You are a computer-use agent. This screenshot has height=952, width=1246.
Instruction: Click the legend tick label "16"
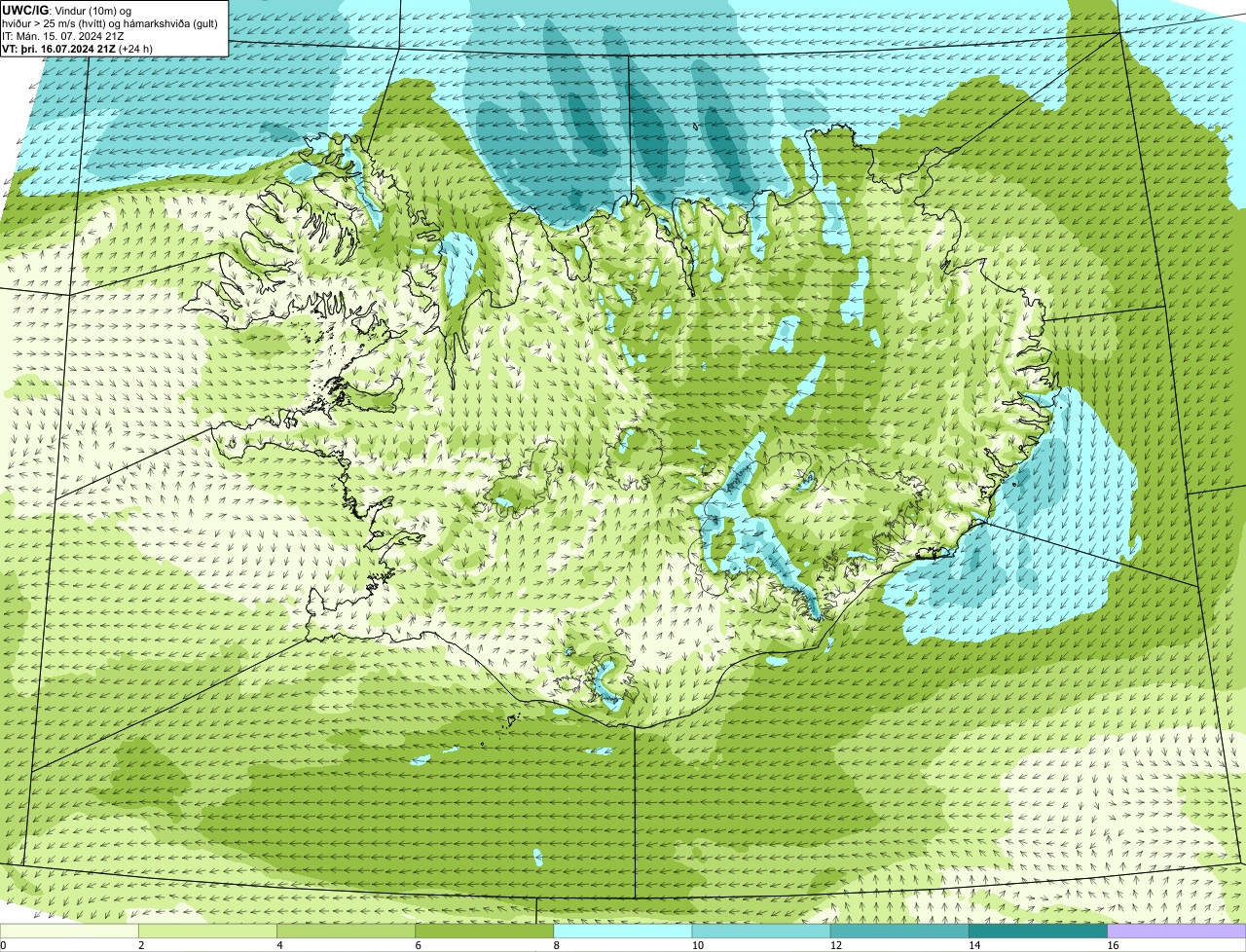pos(1113,945)
